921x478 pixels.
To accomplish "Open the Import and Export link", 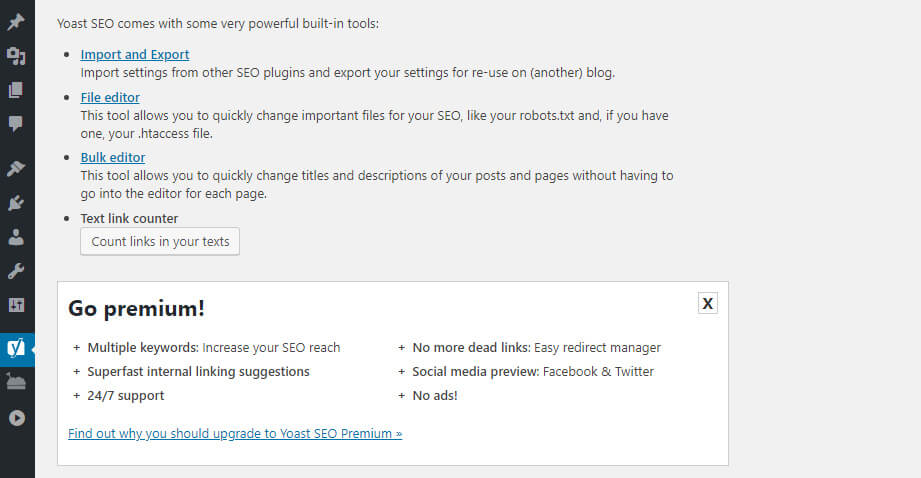I will [x=134, y=55].
